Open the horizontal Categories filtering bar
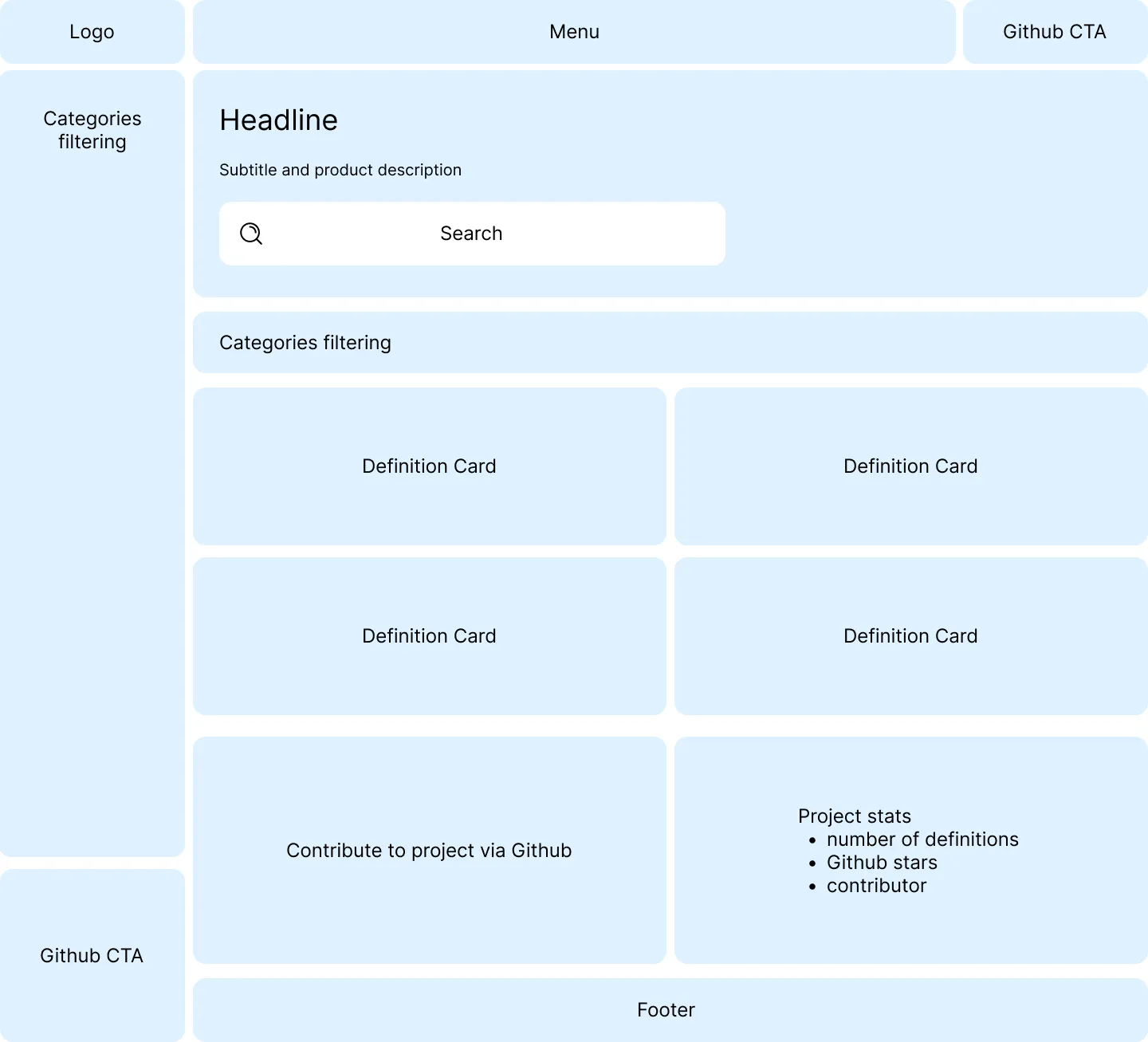1148x1042 pixels. 670,343
